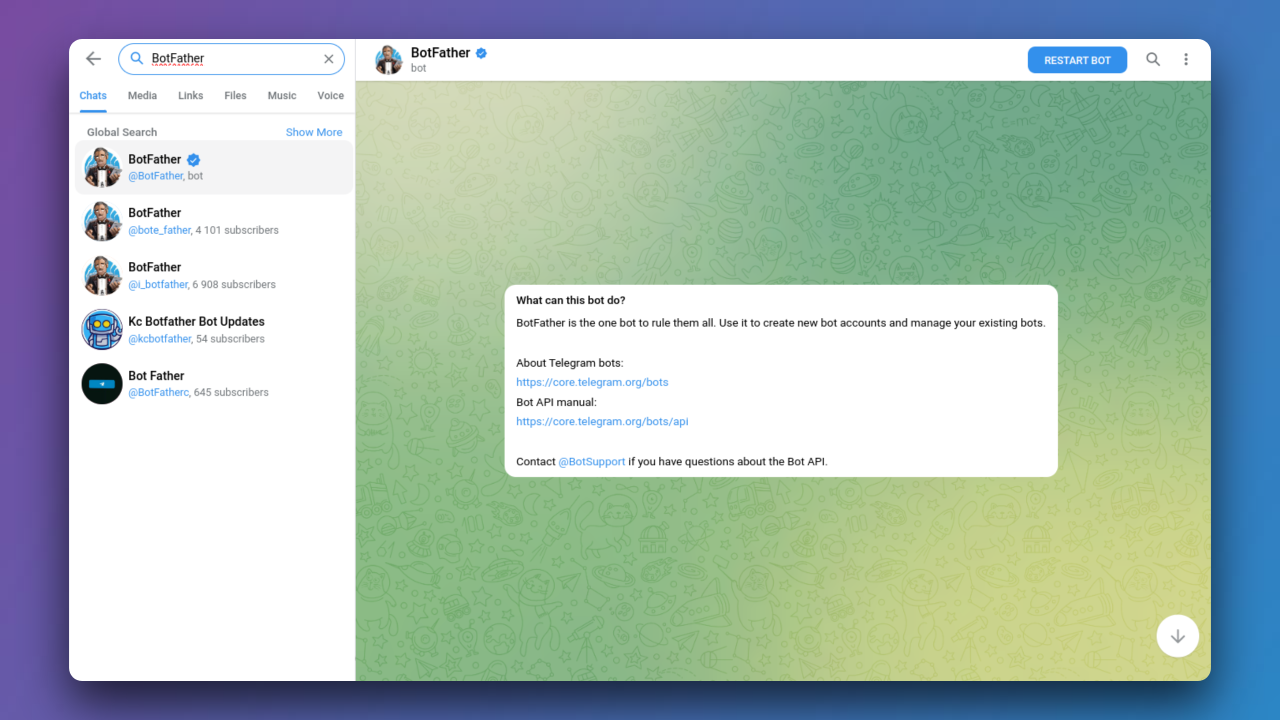Screen dimensions: 1280x720
Task: Open @i_botfather channel result
Action: 214,275
